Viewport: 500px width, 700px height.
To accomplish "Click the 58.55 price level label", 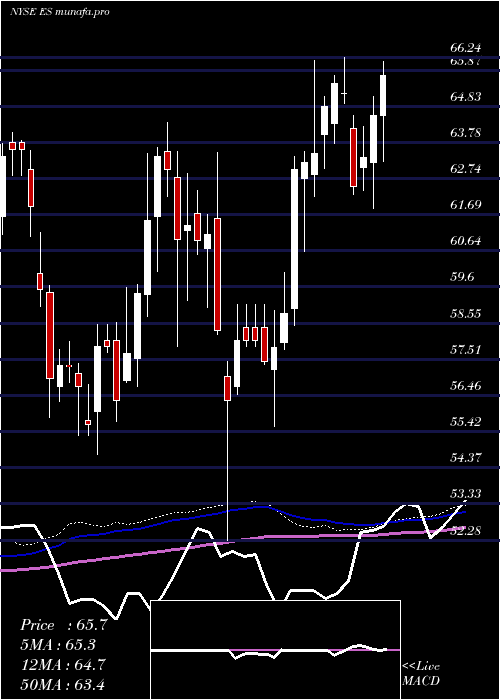I will 466,313.
